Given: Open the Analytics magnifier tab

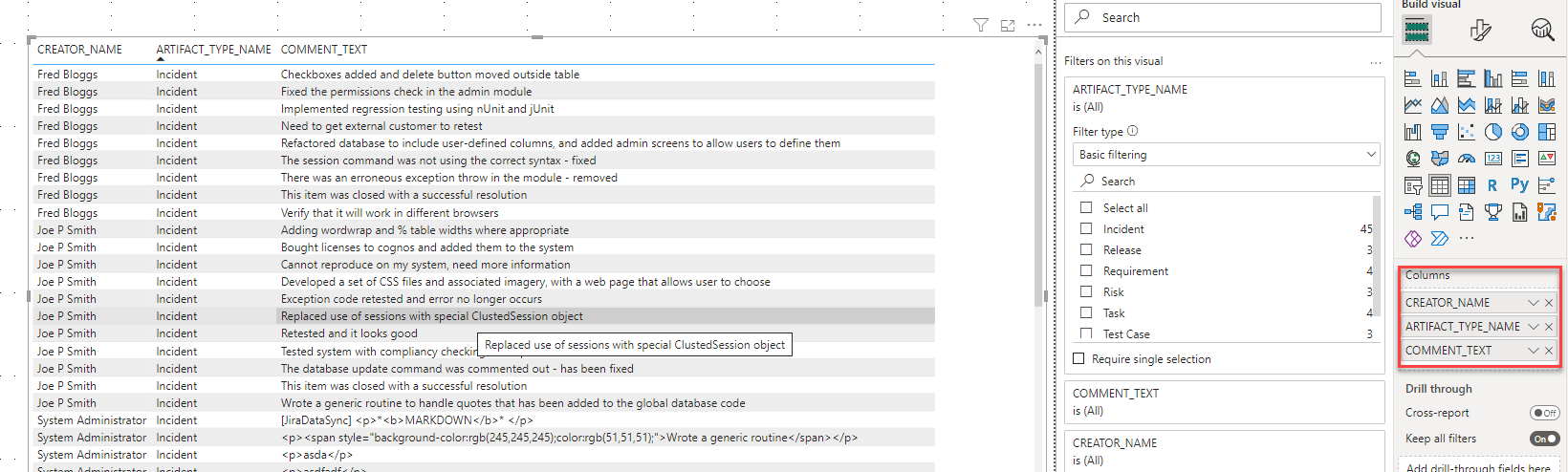Looking at the screenshot, I should tap(1542, 31).
